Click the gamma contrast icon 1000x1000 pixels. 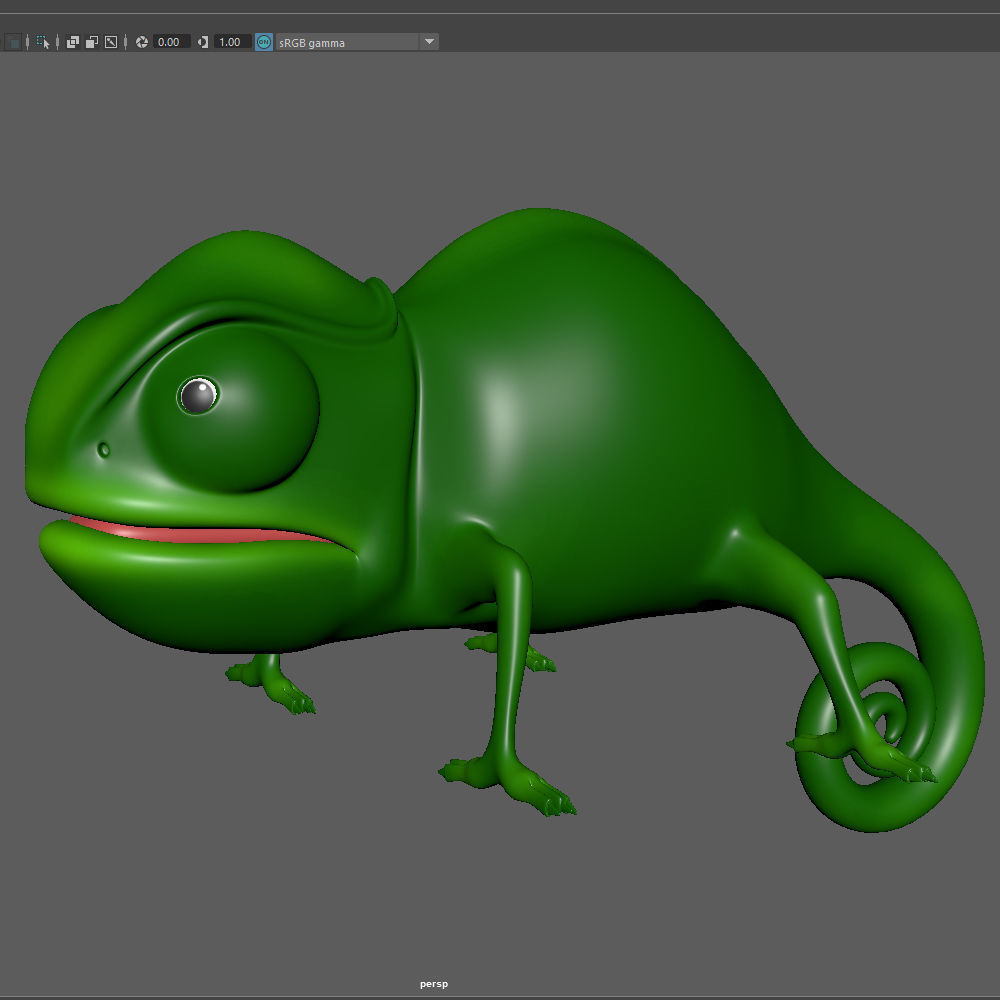click(203, 42)
